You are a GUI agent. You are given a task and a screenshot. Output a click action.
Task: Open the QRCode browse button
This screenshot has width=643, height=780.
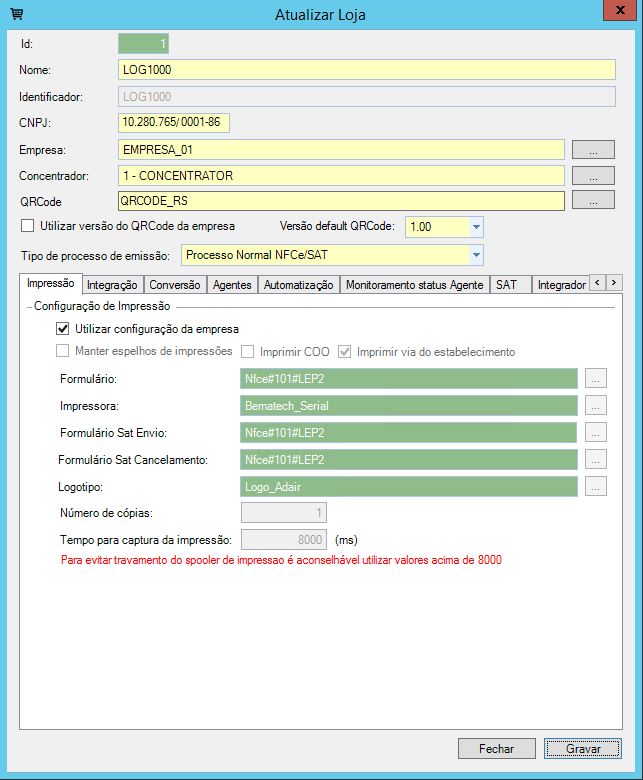594,200
